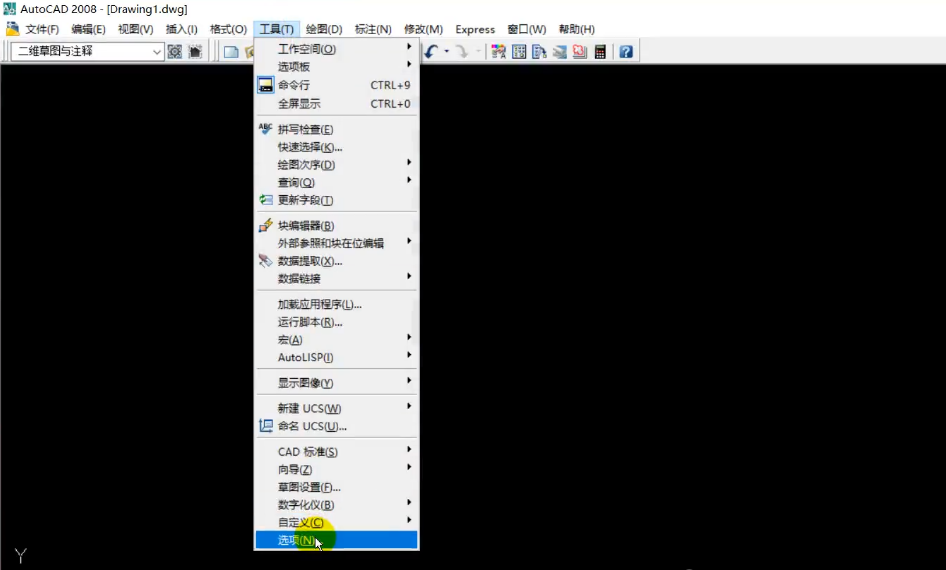Open Workspace settings gear icon
Viewport: 946px width, 570px height.
tap(175, 52)
